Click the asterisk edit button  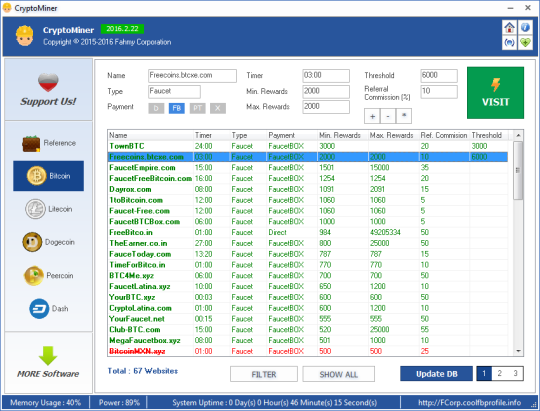click(x=404, y=116)
